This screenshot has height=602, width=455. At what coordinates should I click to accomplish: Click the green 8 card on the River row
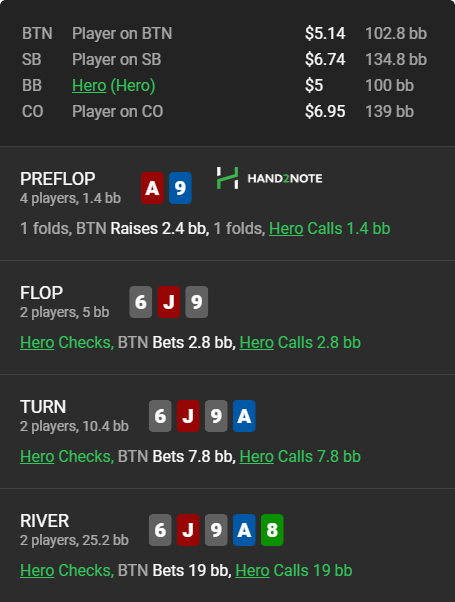pos(272,530)
